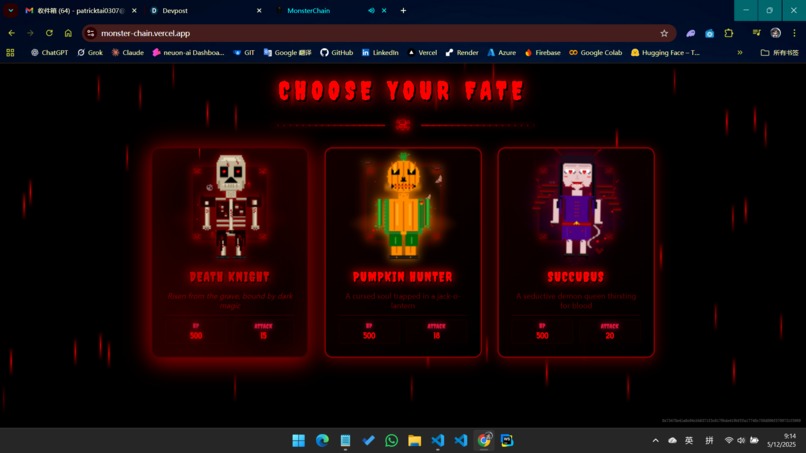The image size is (806, 453).
Task: Open the clock showing 5/12/2025
Action: point(781,441)
